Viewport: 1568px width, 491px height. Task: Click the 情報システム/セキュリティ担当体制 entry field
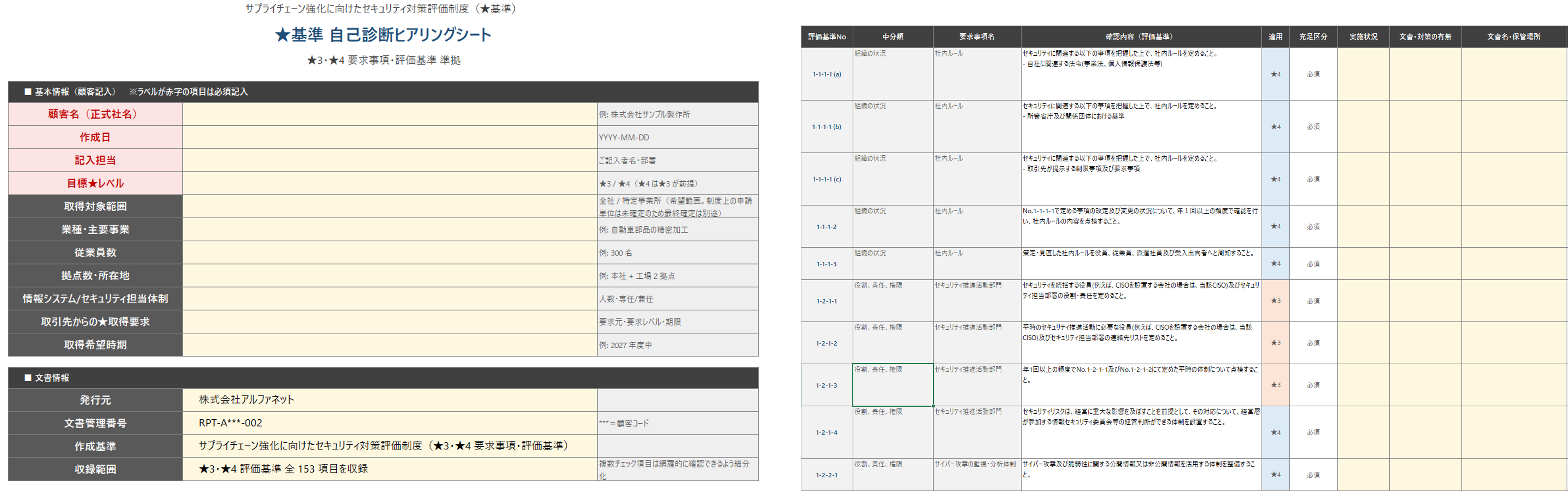pos(390,299)
